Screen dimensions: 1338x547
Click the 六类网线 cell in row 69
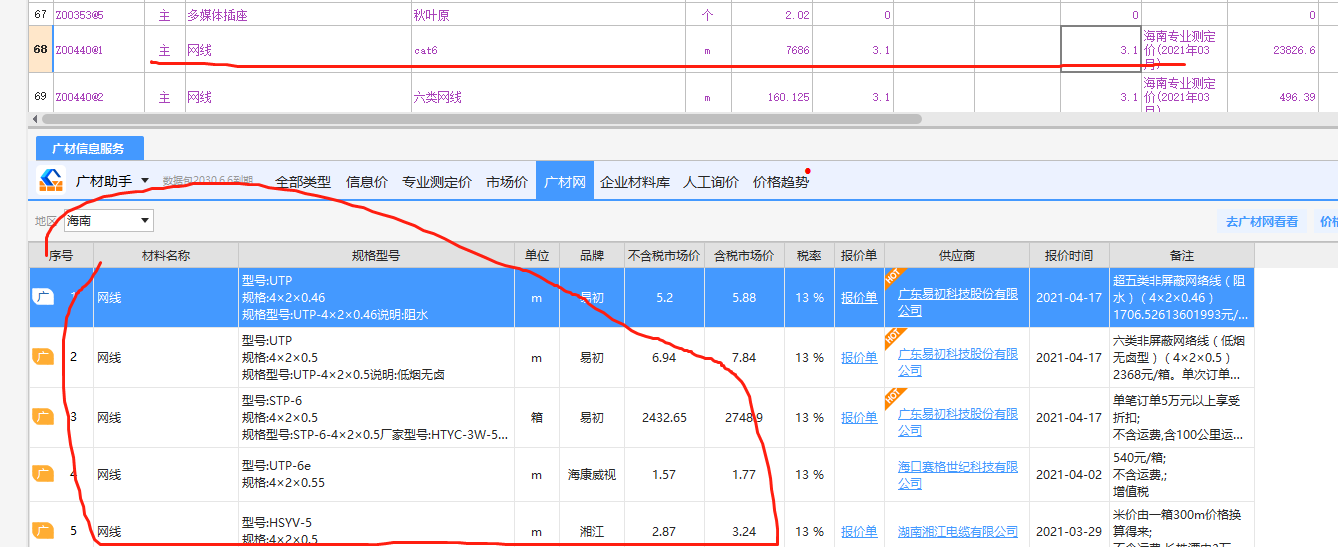[548, 97]
